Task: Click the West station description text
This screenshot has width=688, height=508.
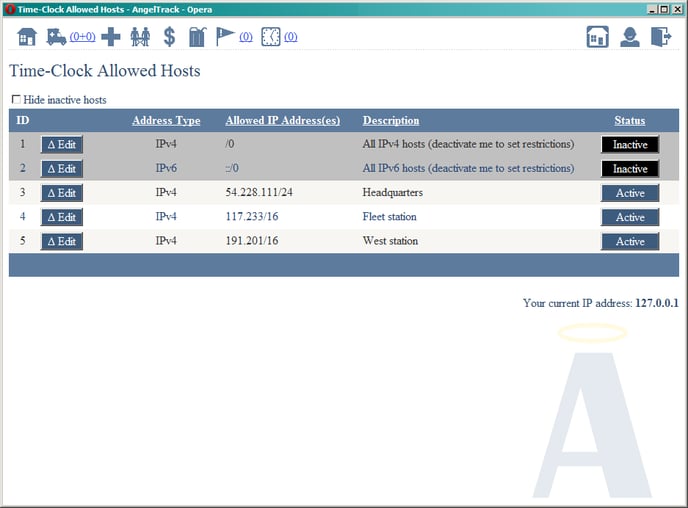Action: [x=390, y=240]
